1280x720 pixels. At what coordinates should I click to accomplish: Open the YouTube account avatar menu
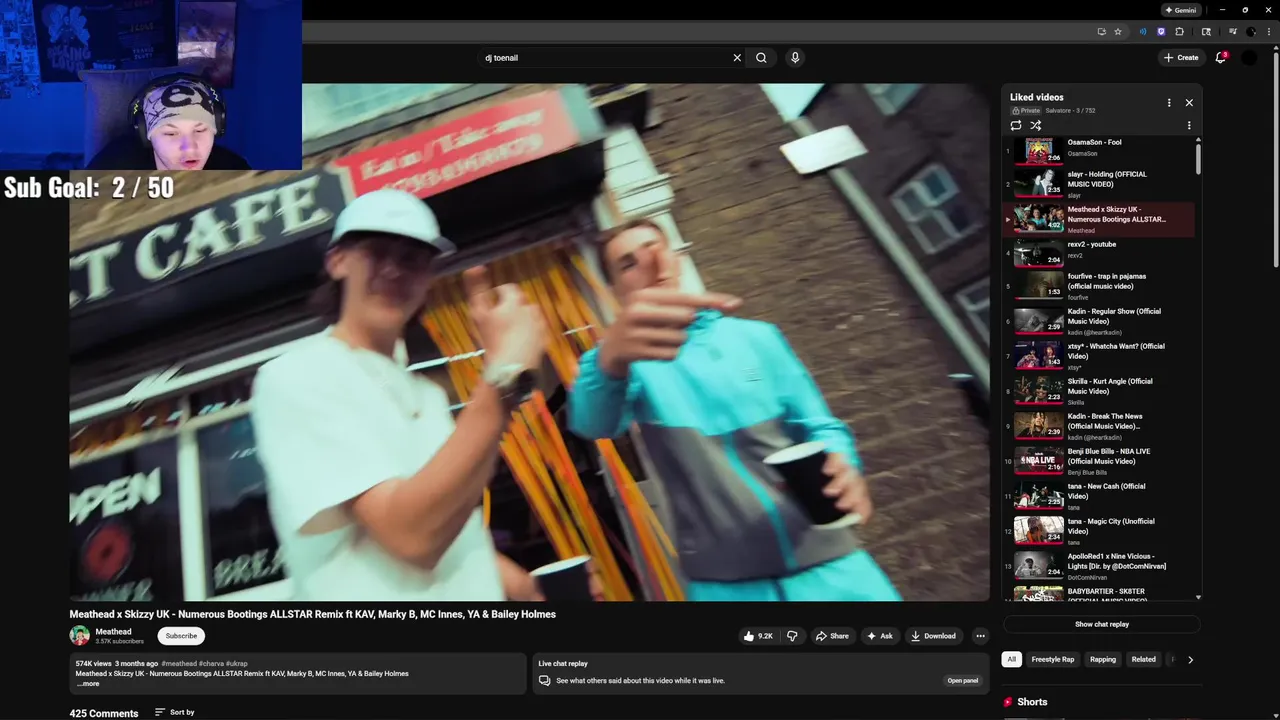pos(1249,58)
